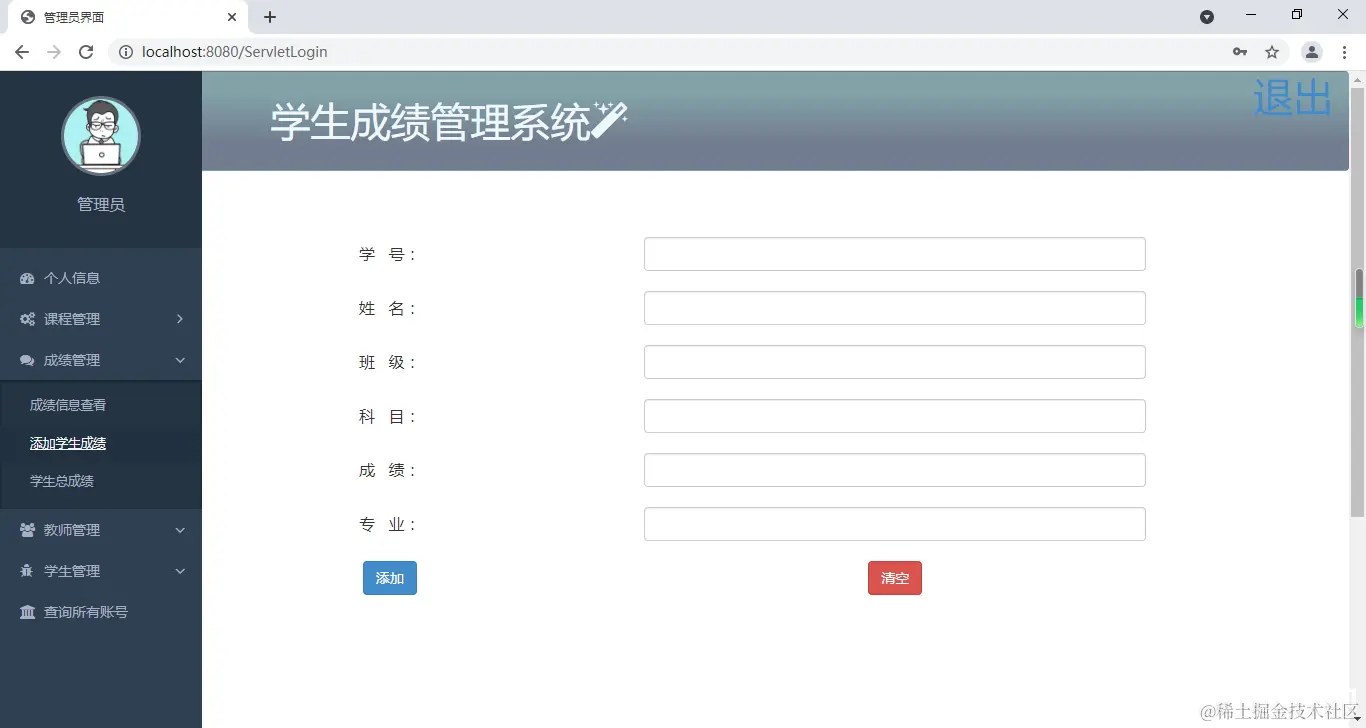Screen dimensions: 1366x728
Task: Click the scrollbar up arrow
Action: [1358, 79]
